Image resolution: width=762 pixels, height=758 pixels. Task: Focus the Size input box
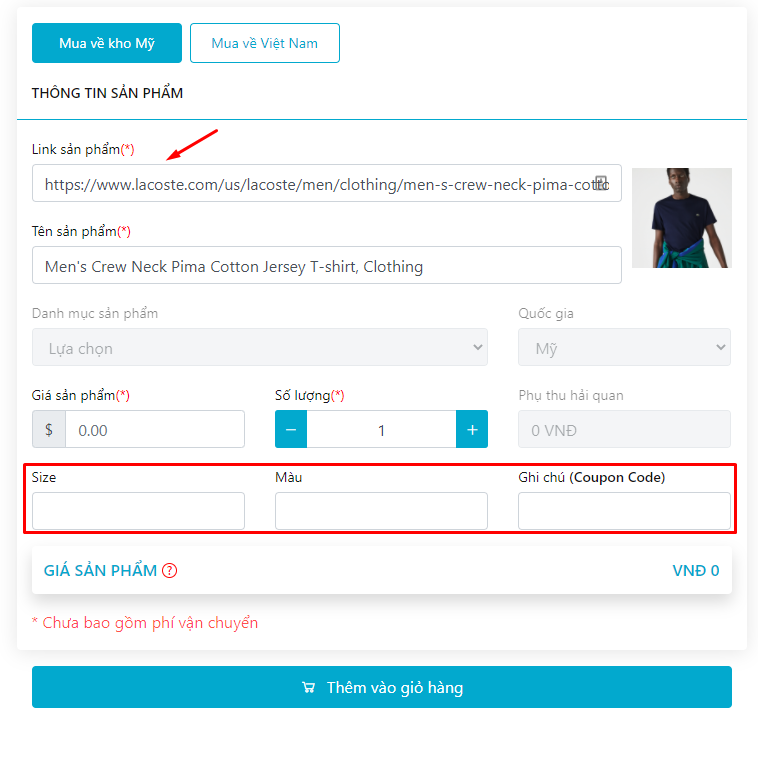(x=138, y=511)
